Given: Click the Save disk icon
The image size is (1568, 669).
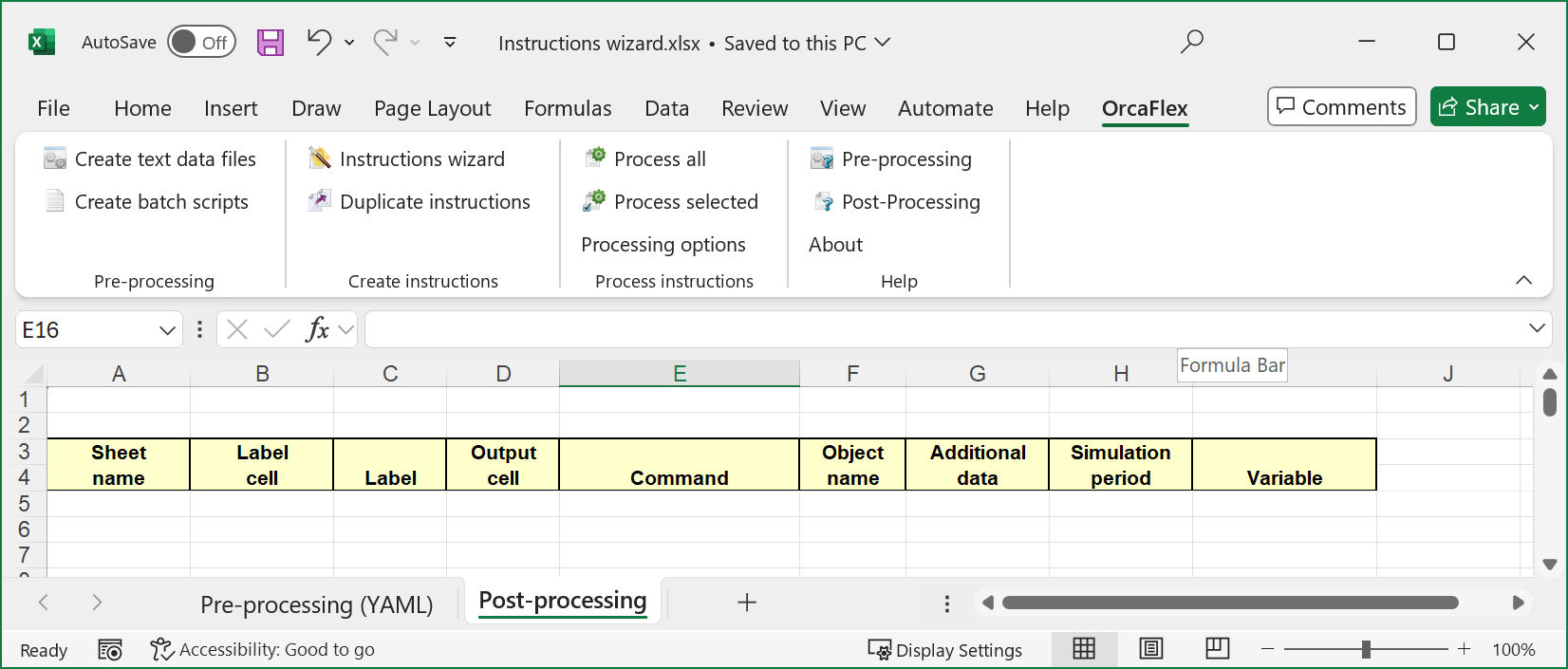Looking at the screenshot, I should [271, 43].
